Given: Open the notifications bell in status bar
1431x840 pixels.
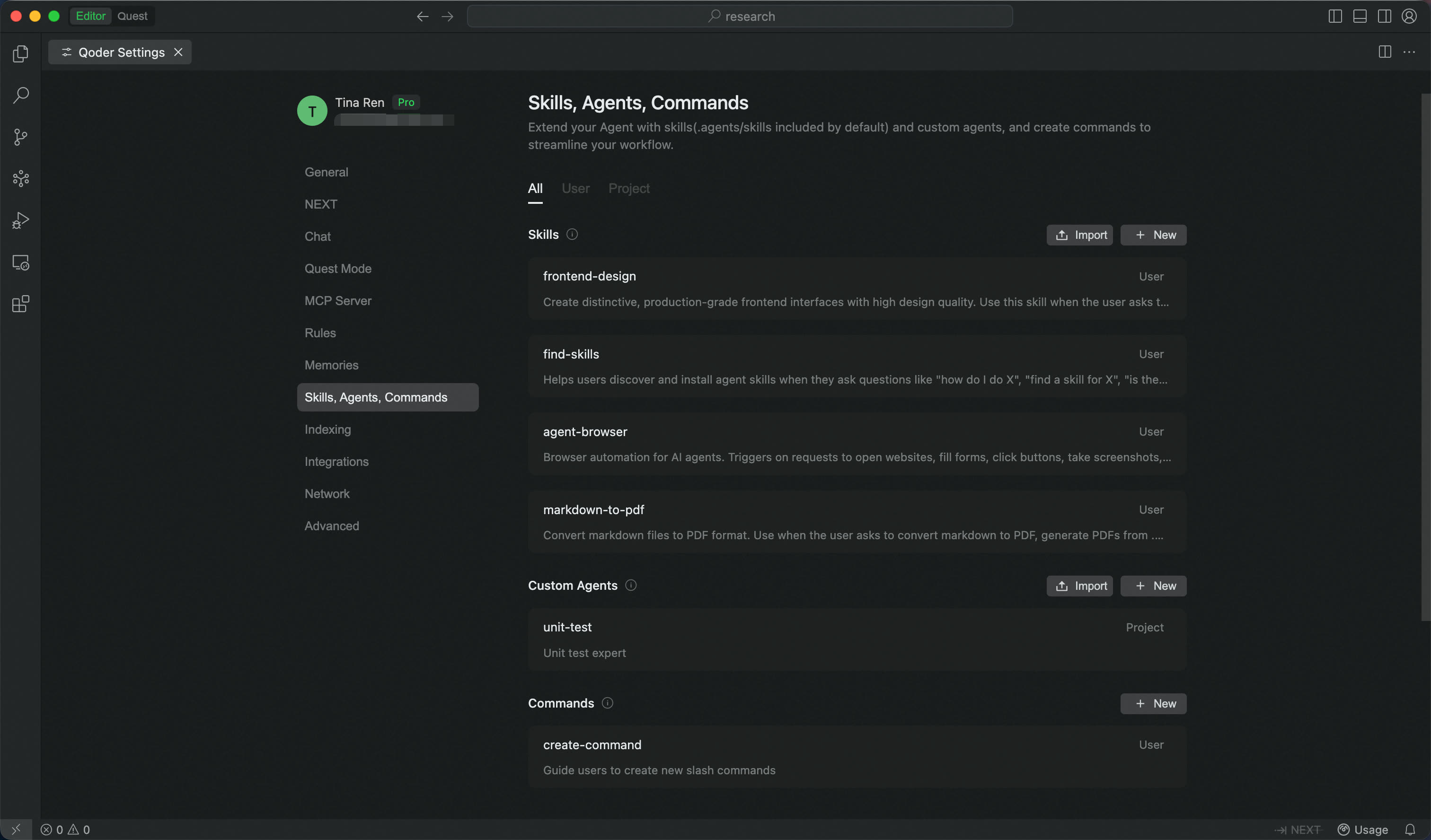Looking at the screenshot, I should click(1410, 829).
